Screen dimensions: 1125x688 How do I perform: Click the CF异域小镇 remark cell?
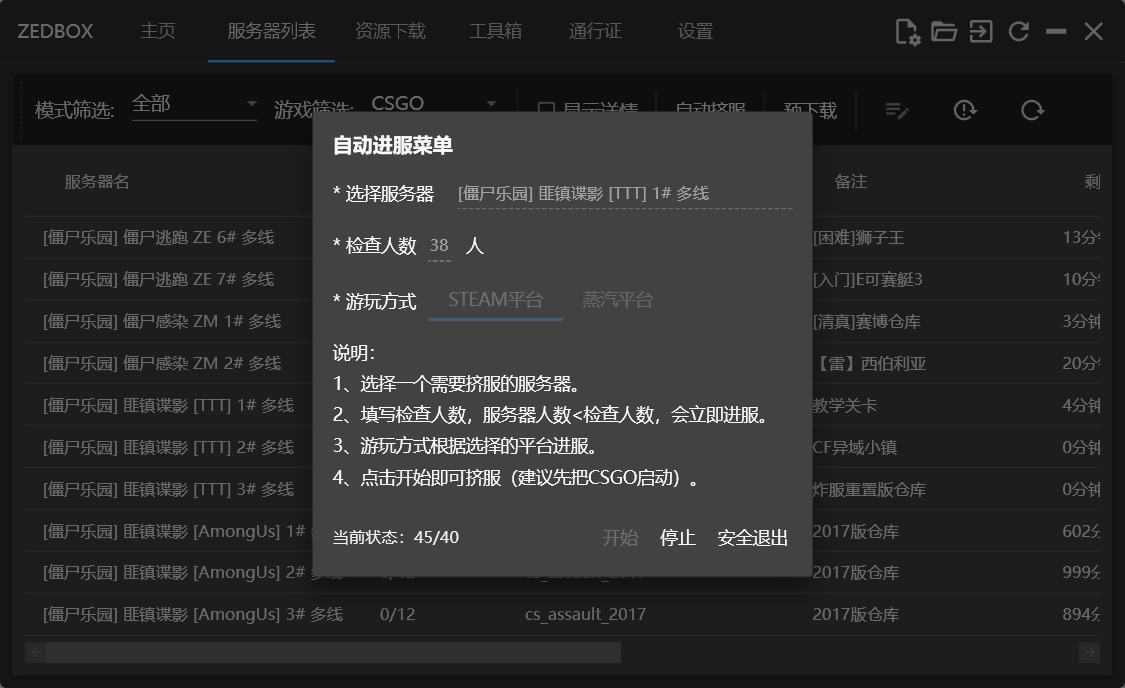pyautogui.click(x=855, y=447)
